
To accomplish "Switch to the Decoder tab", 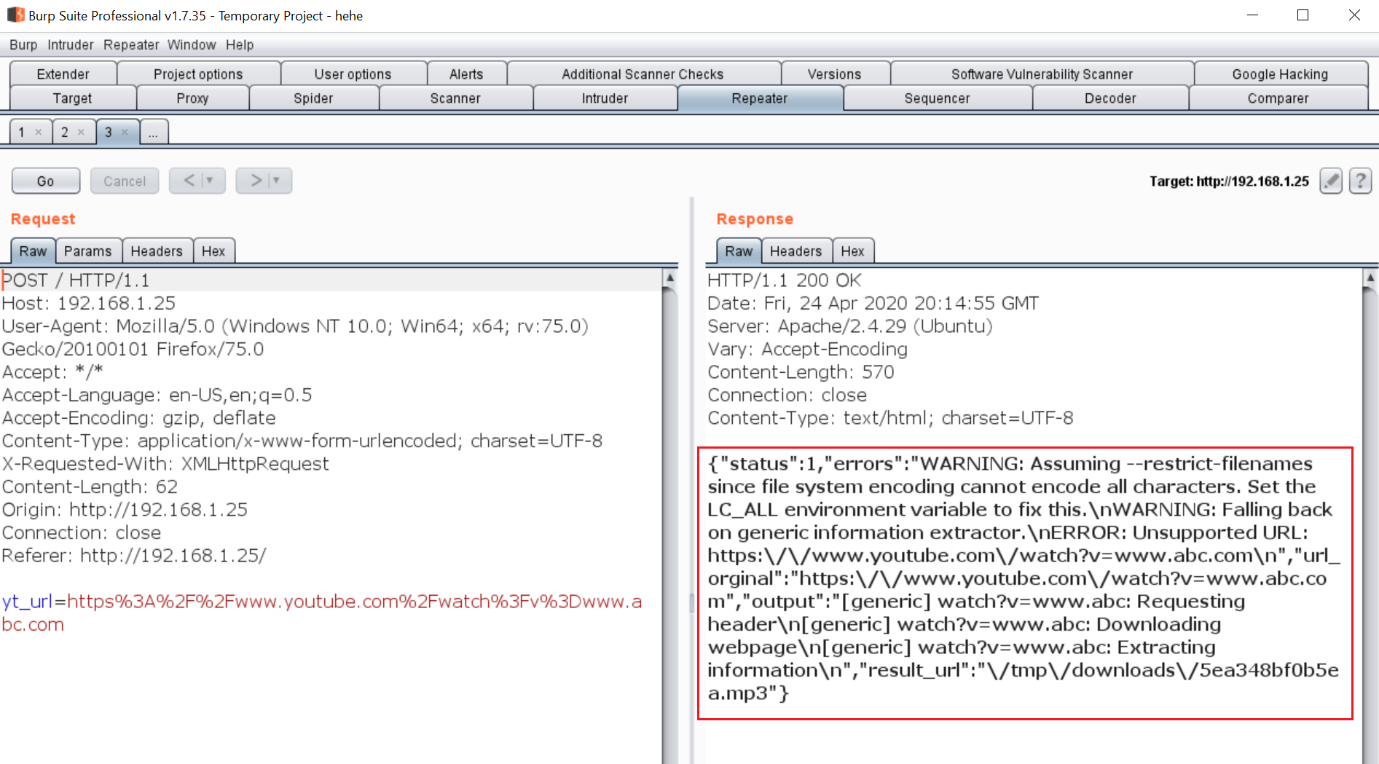I will click(1110, 98).
